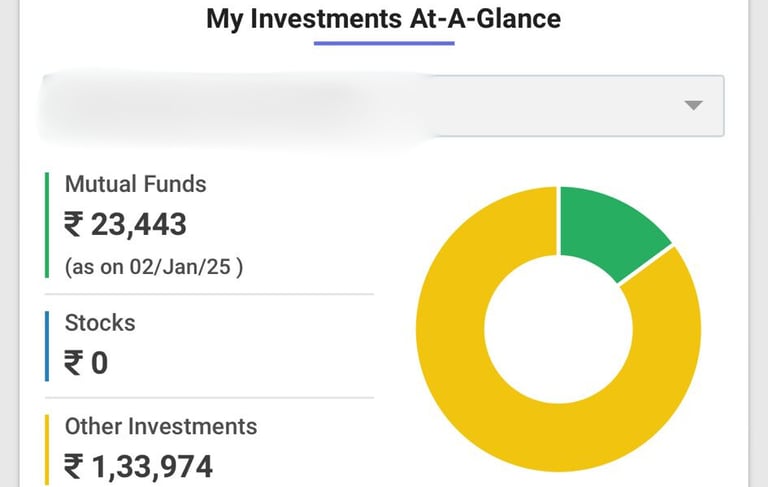Open the Other Investments label
Screen dimensions: 768x487
[x=161, y=426]
